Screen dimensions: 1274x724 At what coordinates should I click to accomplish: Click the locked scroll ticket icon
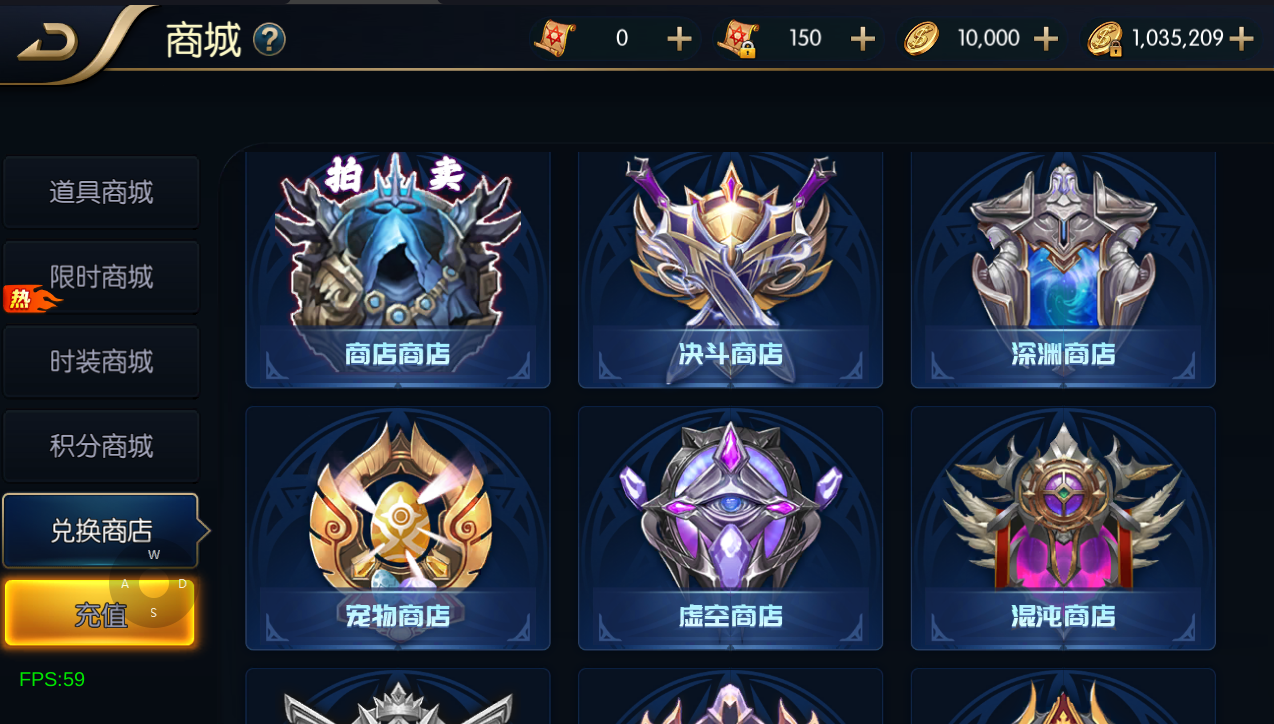(737, 39)
